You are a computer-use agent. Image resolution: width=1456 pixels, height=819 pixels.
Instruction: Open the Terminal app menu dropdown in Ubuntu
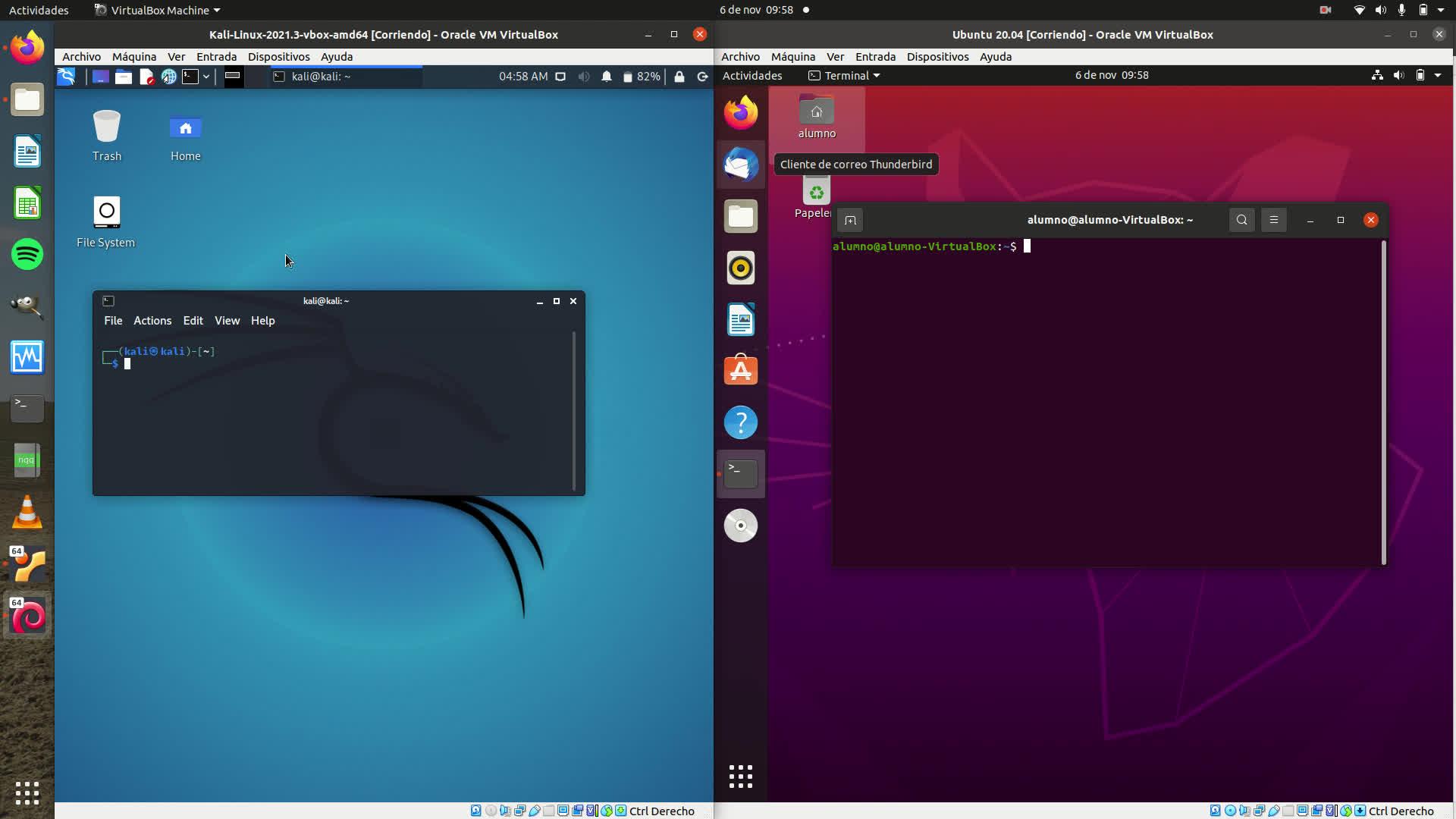(845, 76)
